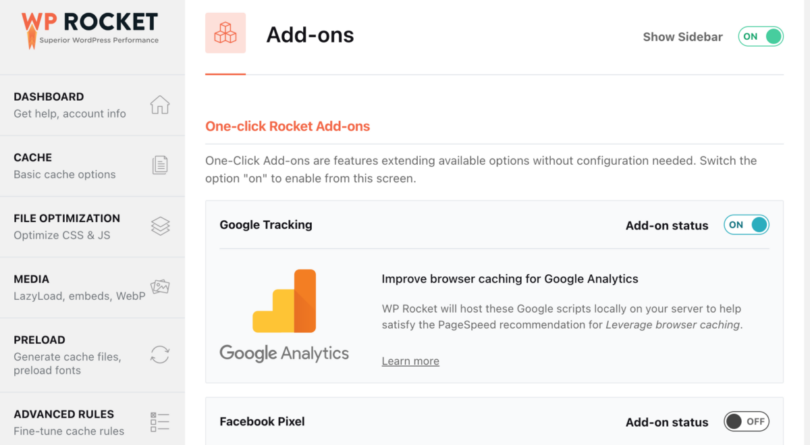Viewport: 810px width, 445px height.
Task: Go to the Cache settings tab
Action: click(92, 165)
